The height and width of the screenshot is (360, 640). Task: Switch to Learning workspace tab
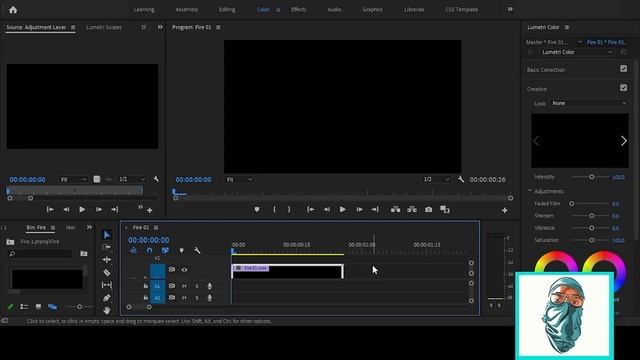pyautogui.click(x=144, y=9)
